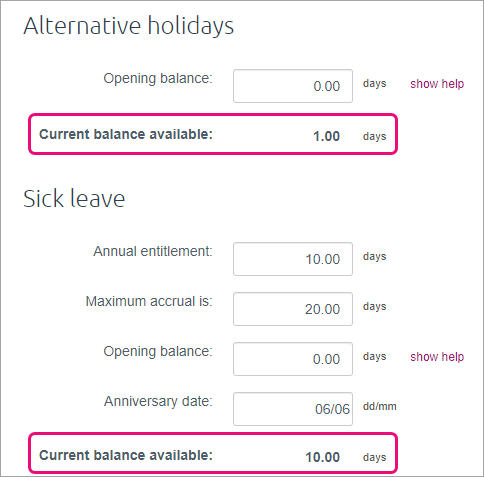Select Alternative holidays Current balance available label
Image resolution: width=484 pixels, height=477 pixels.
tap(126, 134)
